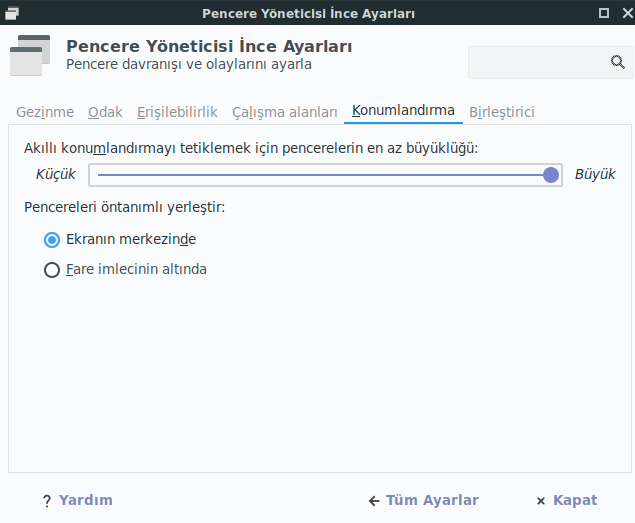Maximize the window with the square button
This screenshot has width=635, height=523.
point(604,13)
